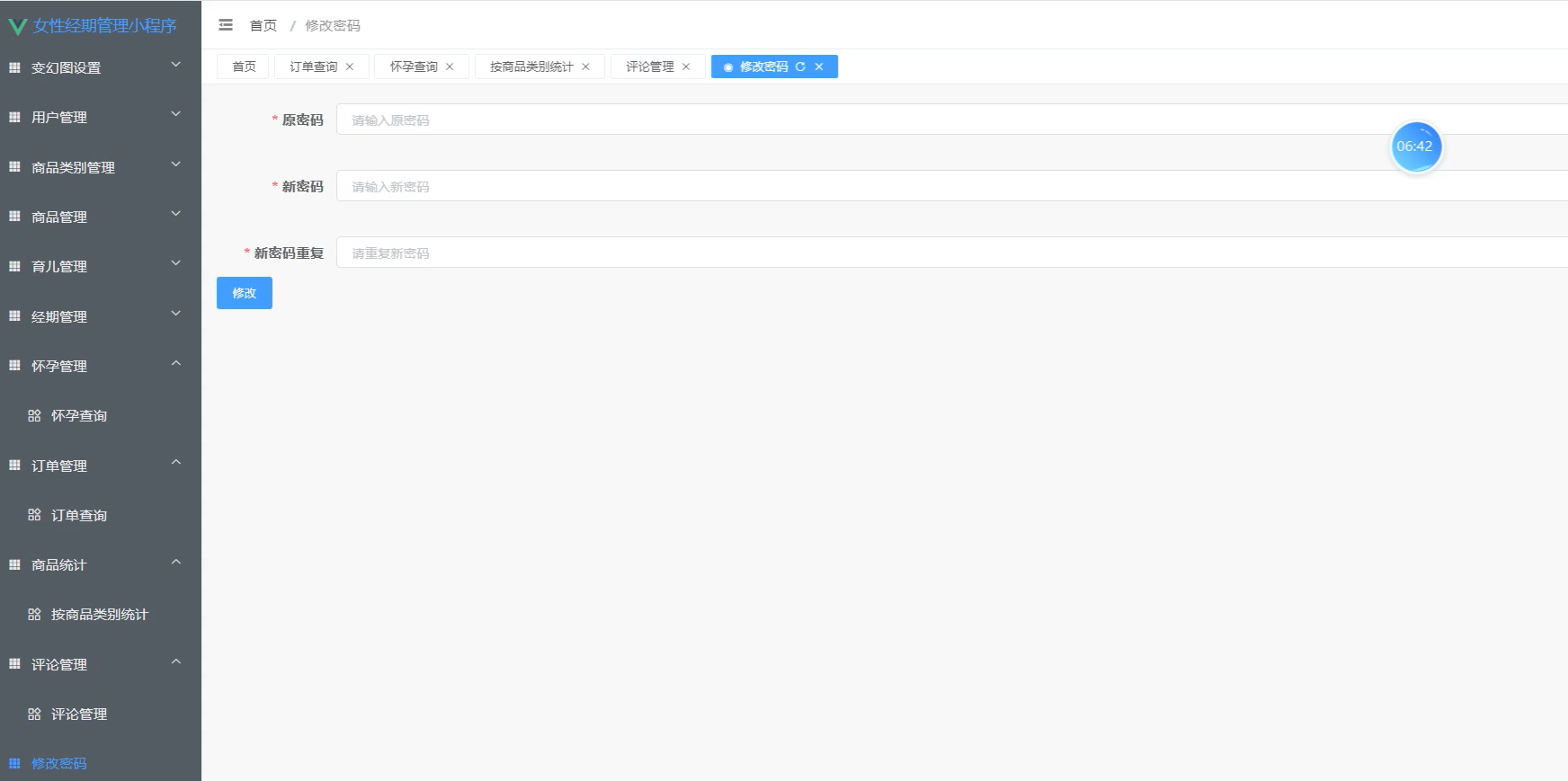Expand the 商品管理 dropdown arrow
Screen dimensions: 1568x781
pos(176,215)
